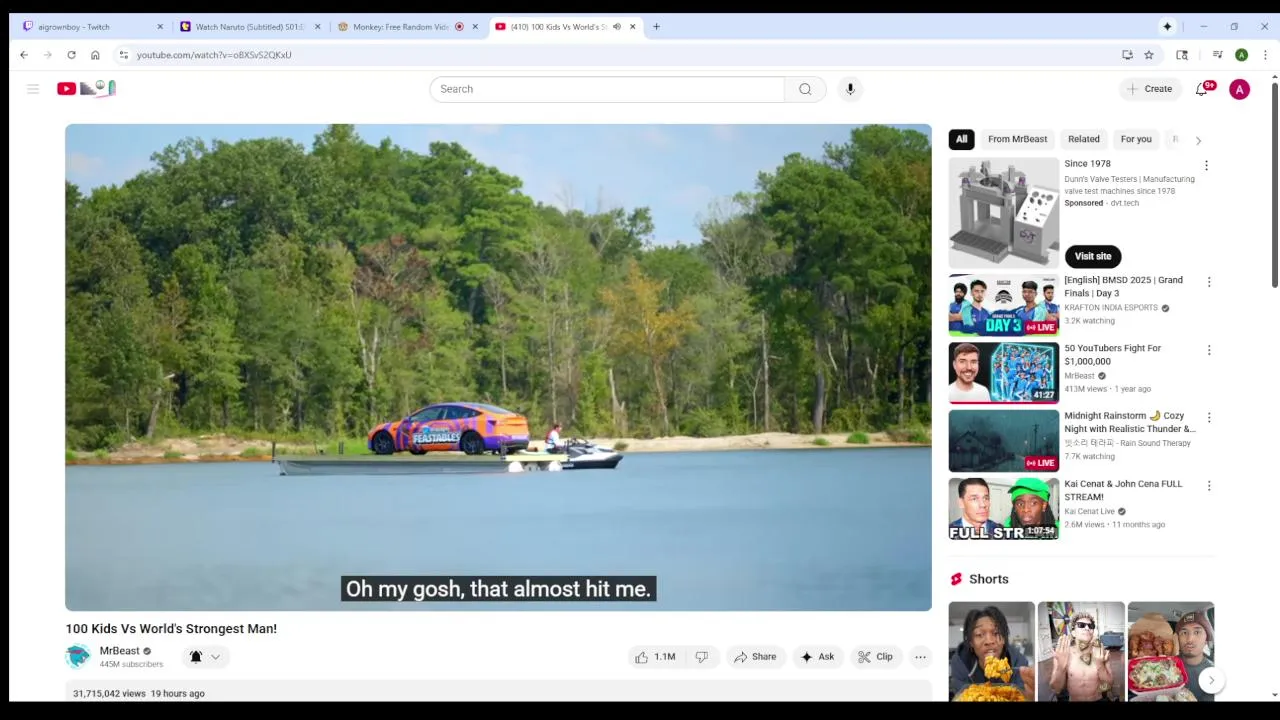Screen dimensions: 1280x720
Task: Open the YouTube guide hamburger menu
Action: [33, 89]
